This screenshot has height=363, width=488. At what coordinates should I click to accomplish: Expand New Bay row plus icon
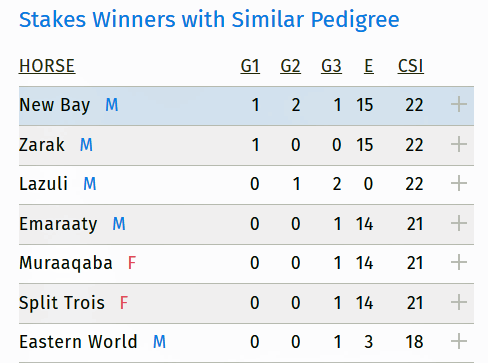(459, 105)
